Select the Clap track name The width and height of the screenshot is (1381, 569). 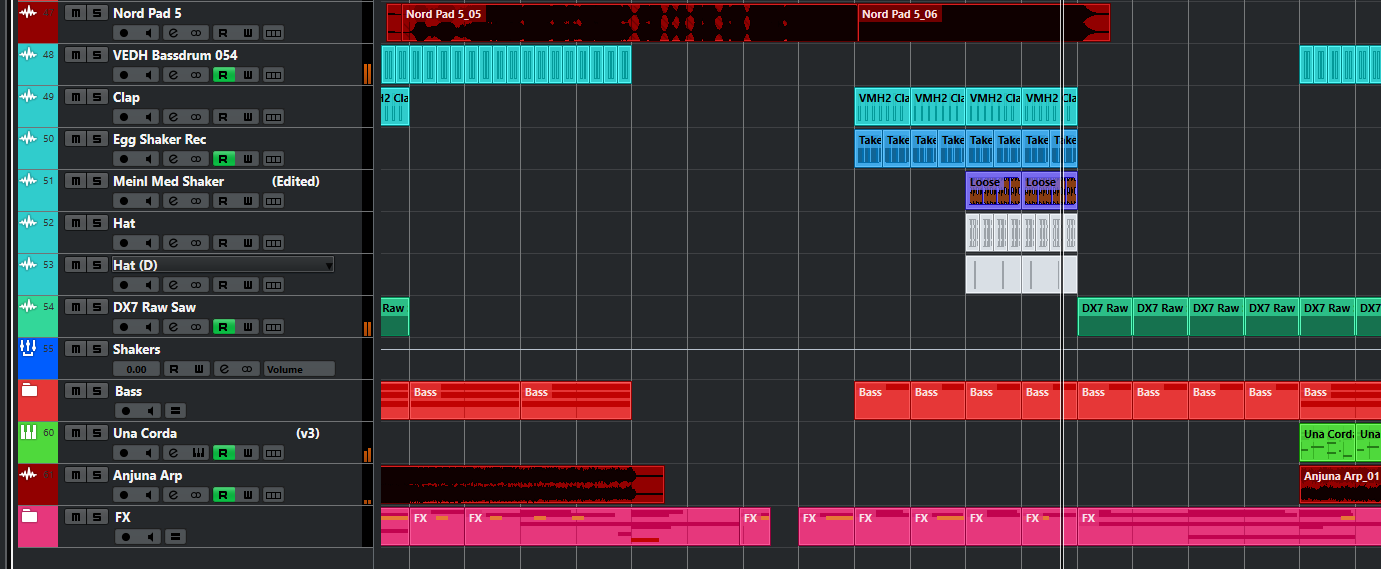126,97
